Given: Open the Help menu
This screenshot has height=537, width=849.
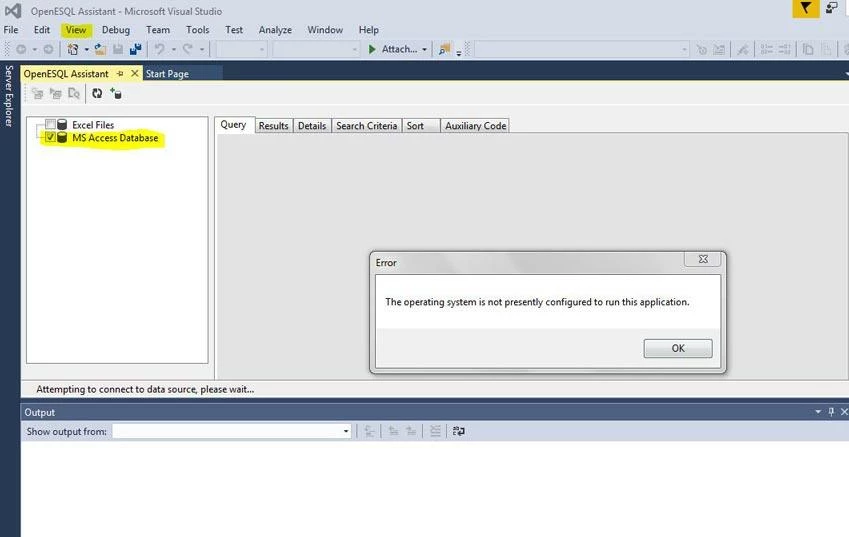Looking at the screenshot, I should click(x=368, y=30).
